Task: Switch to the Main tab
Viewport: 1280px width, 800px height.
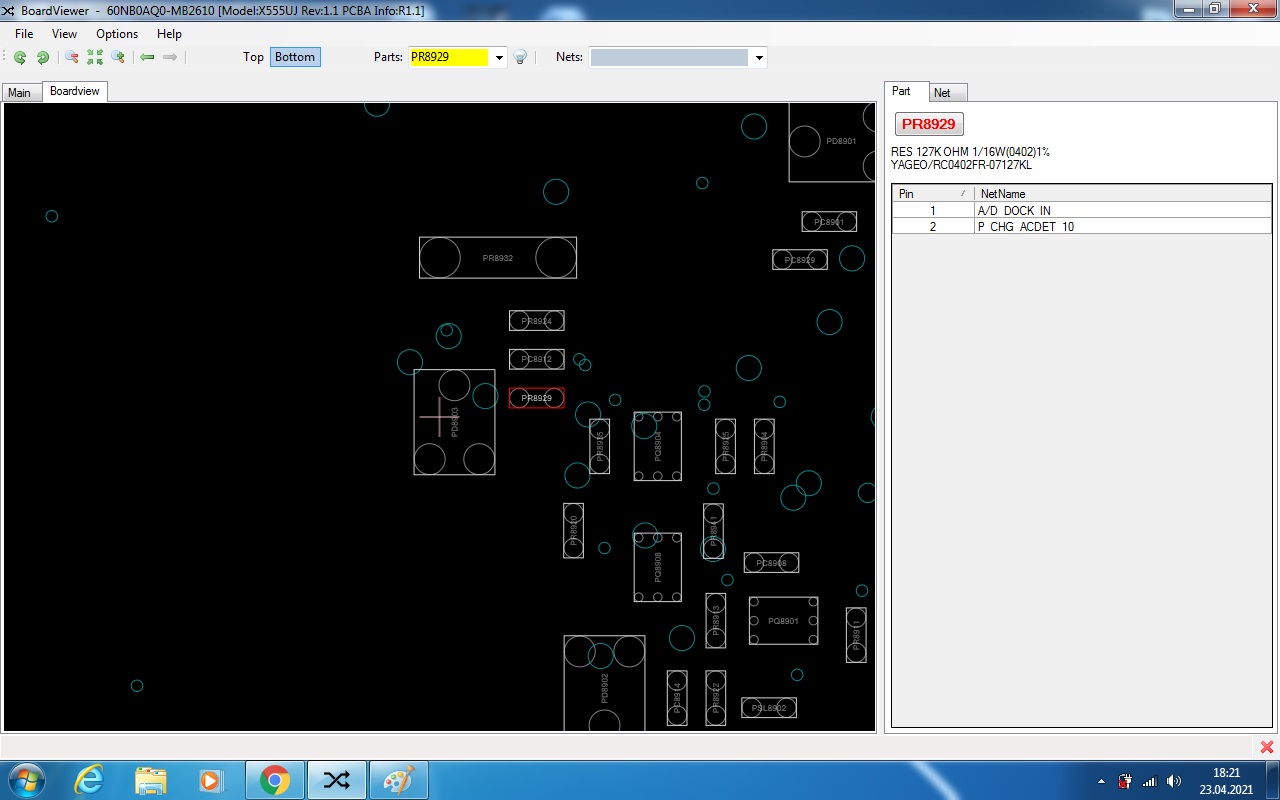Action: (20, 93)
